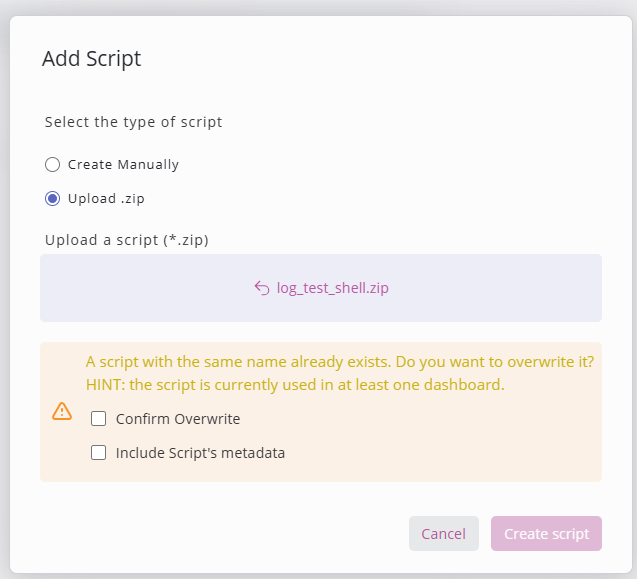This screenshot has width=637, height=579.
Task: Click the "Select the type of script" heading
Action: [133, 122]
